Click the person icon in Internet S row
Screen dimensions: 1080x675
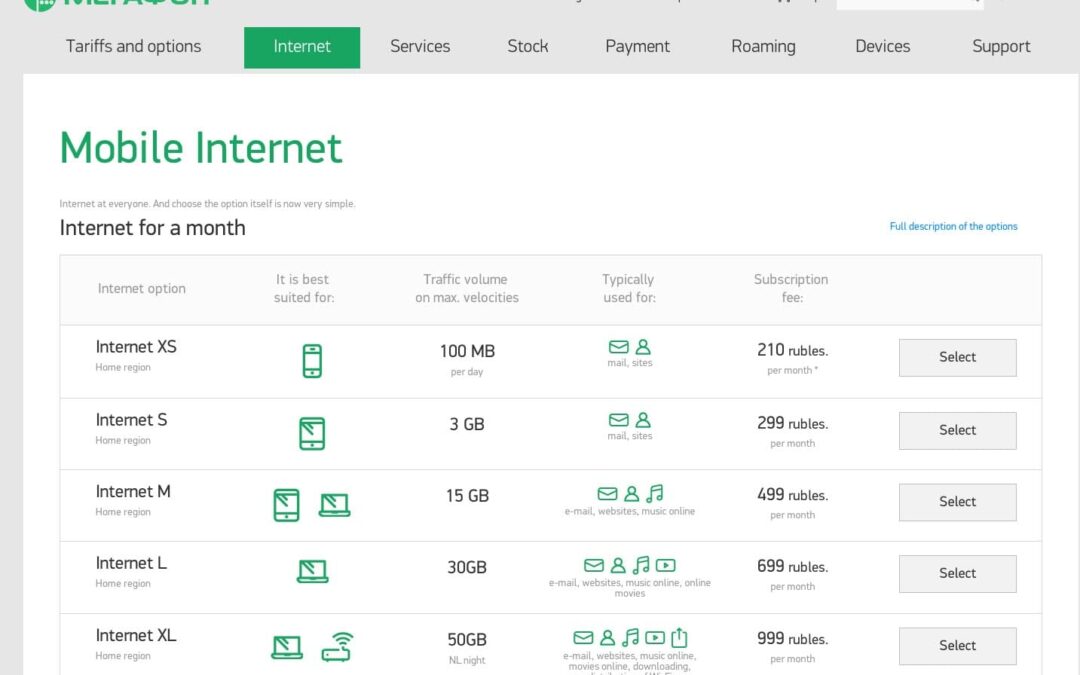(x=643, y=420)
